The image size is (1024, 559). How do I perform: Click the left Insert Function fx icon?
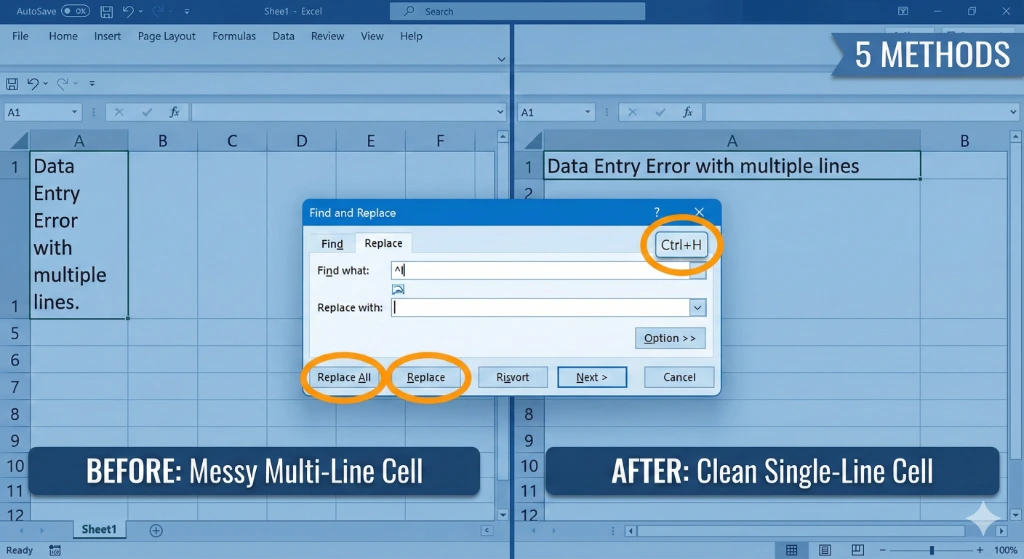(174, 112)
